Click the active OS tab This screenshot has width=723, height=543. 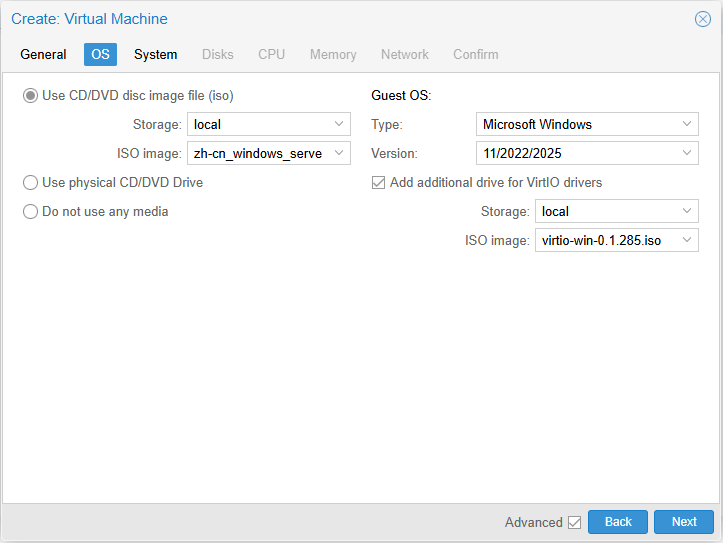[x=100, y=55]
